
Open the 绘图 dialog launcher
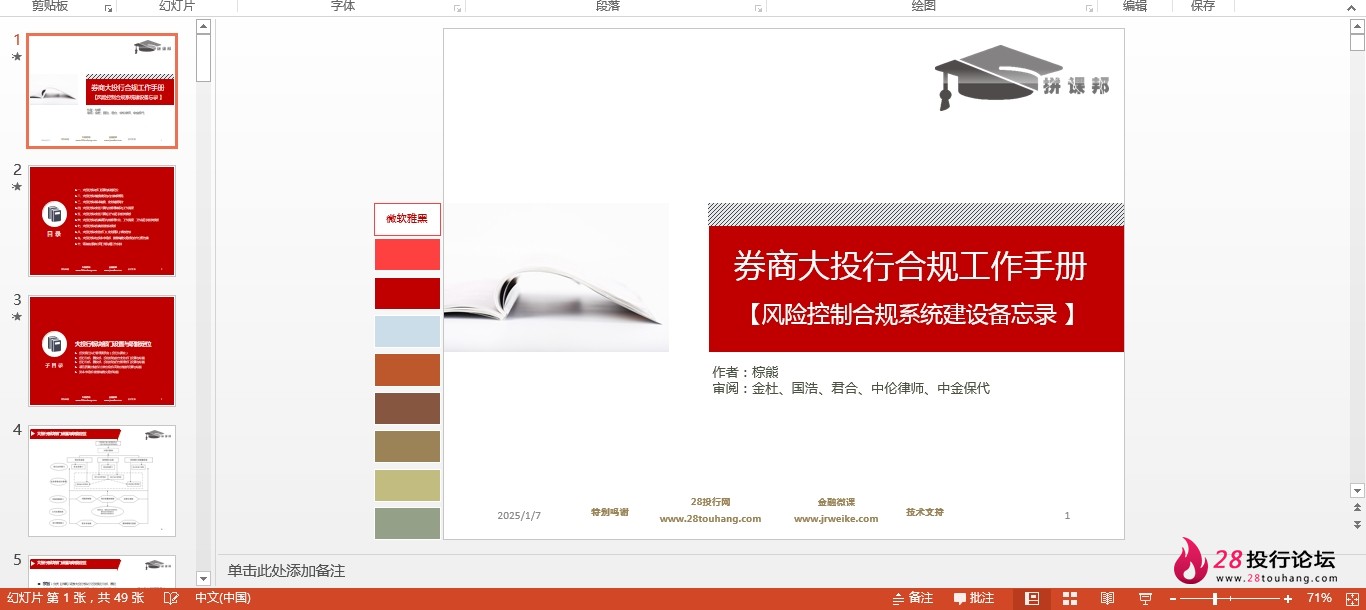(1089, 8)
